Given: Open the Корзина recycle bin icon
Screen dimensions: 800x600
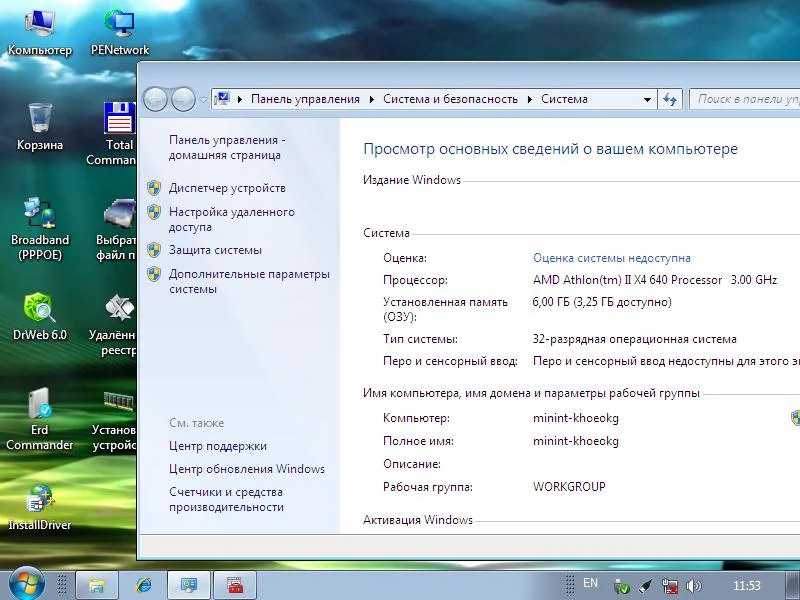Looking at the screenshot, I should pyautogui.click(x=39, y=120).
